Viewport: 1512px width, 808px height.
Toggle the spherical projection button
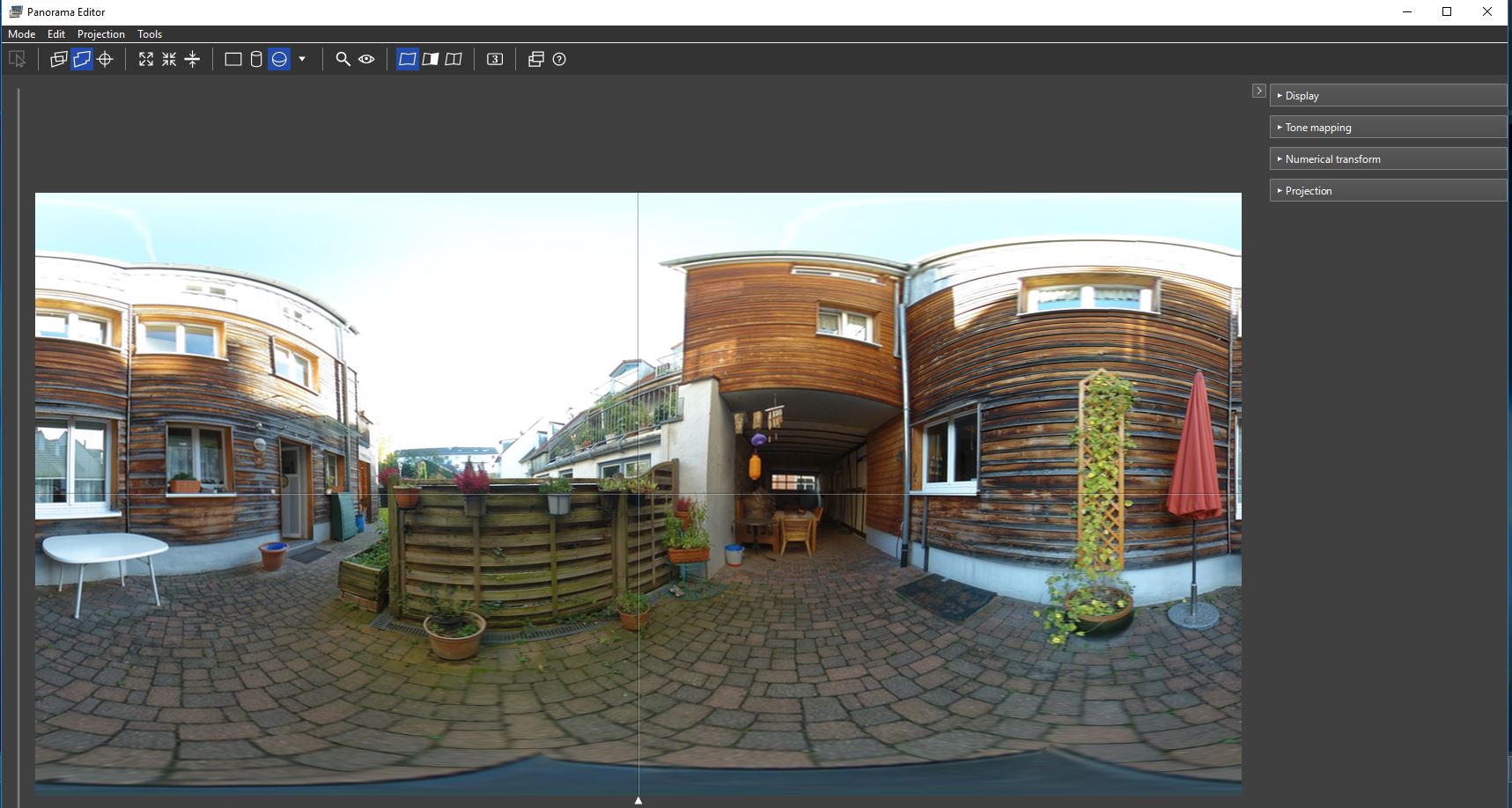[x=279, y=59]
